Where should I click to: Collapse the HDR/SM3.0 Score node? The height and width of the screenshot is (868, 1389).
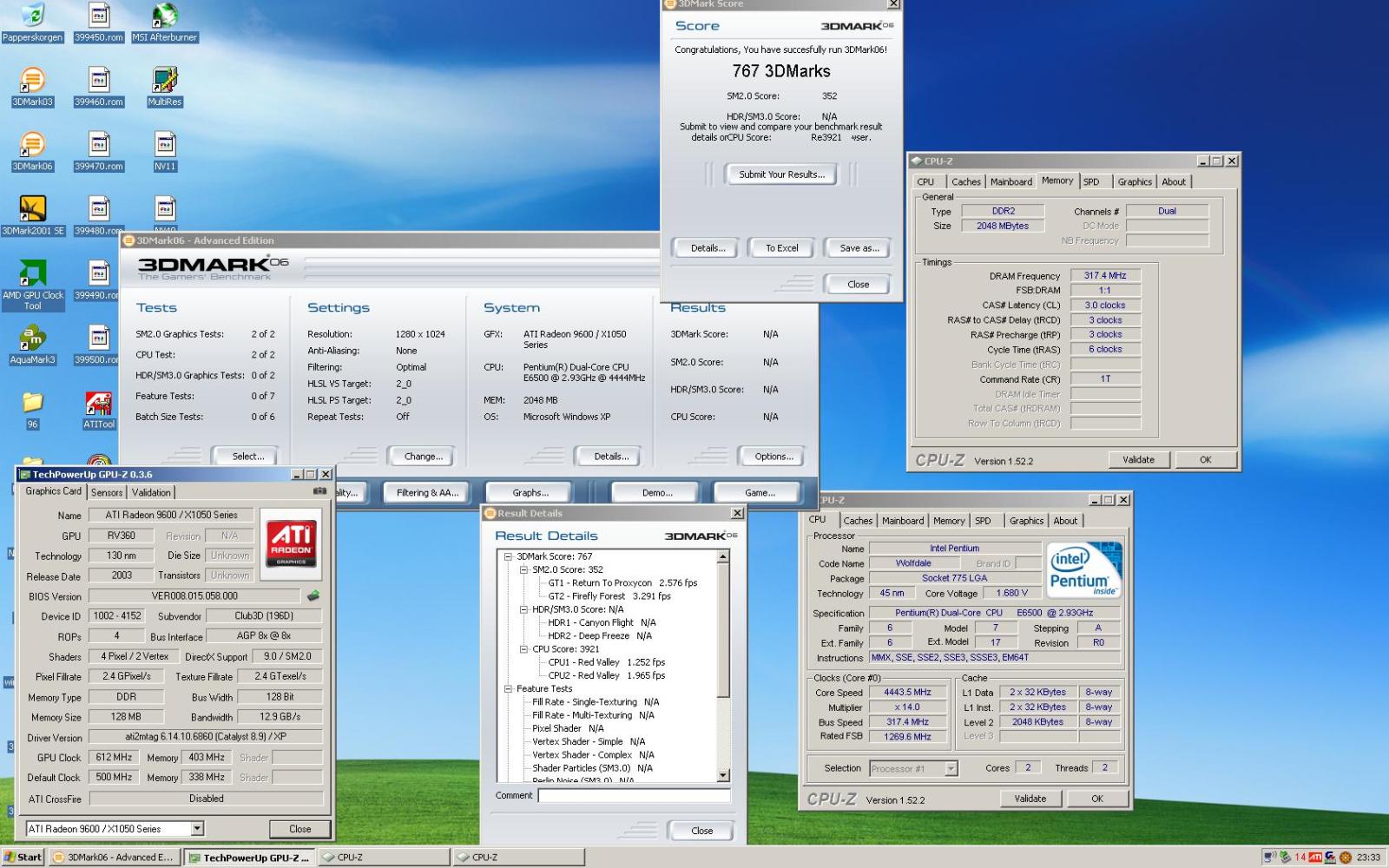(x=524, y=609)
